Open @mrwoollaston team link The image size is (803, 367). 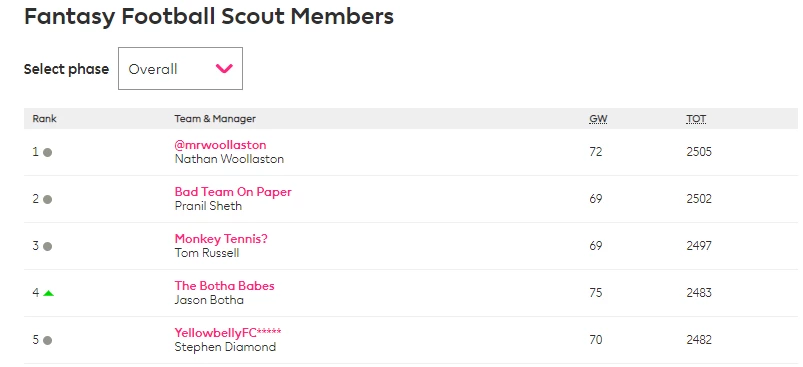point(220,145)
